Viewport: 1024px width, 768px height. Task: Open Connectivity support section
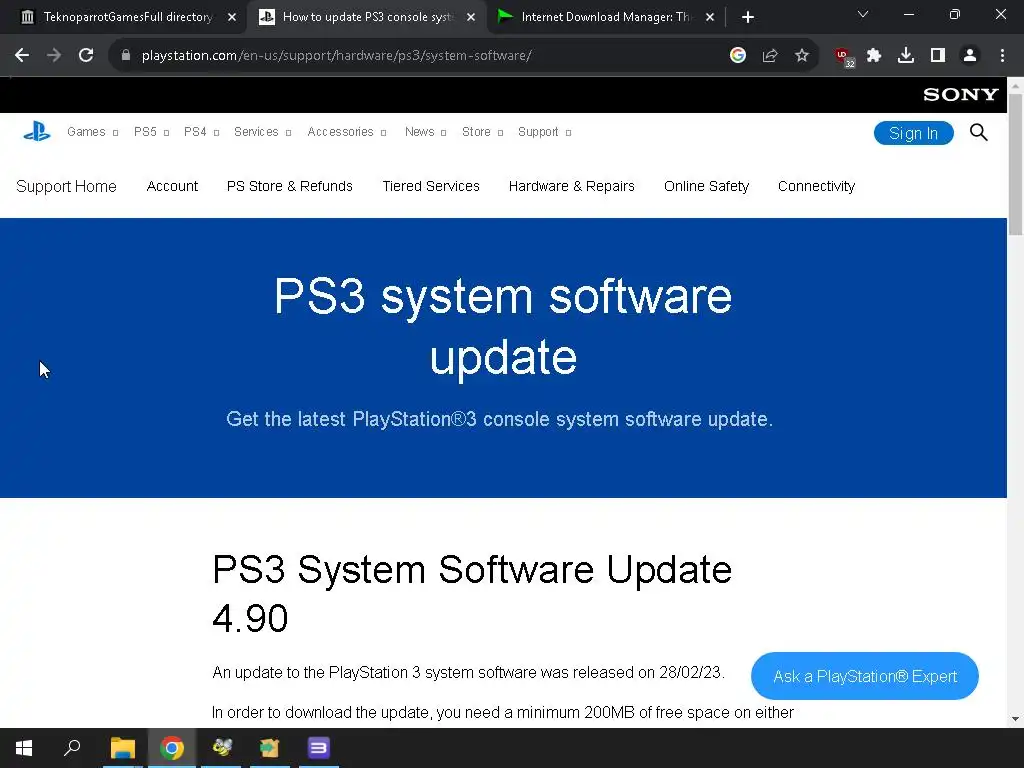point(816,186)
